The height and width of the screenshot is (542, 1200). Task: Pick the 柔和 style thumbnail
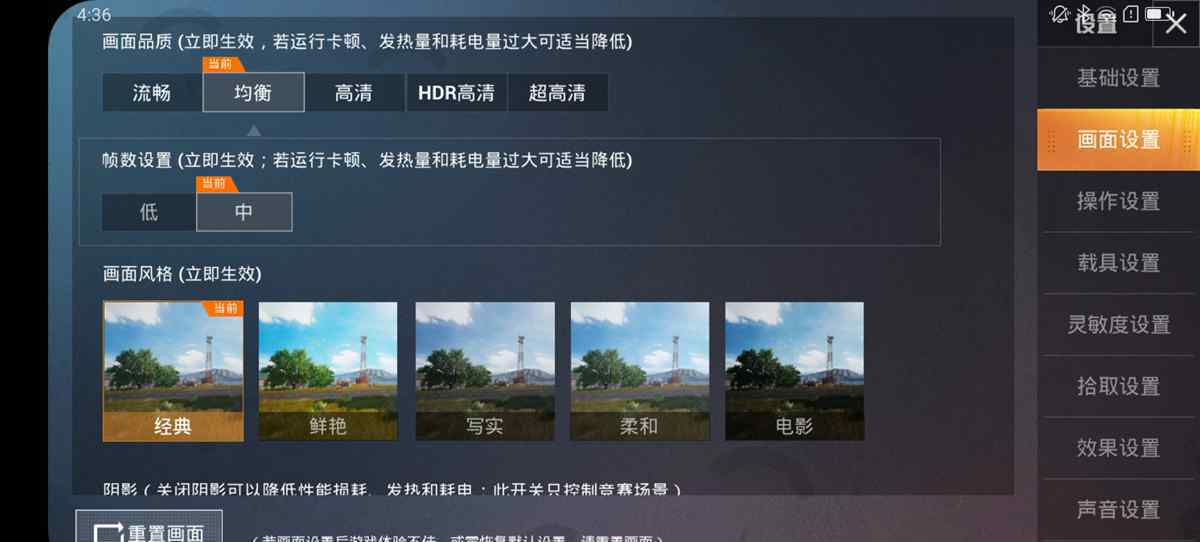tap(639, 372)
